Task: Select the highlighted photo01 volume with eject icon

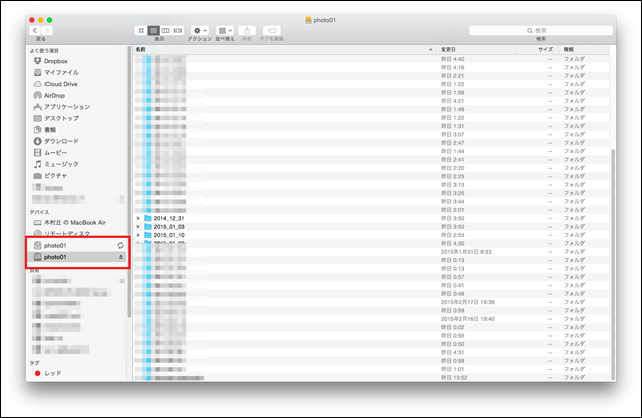Action: (x=78, y=257)
